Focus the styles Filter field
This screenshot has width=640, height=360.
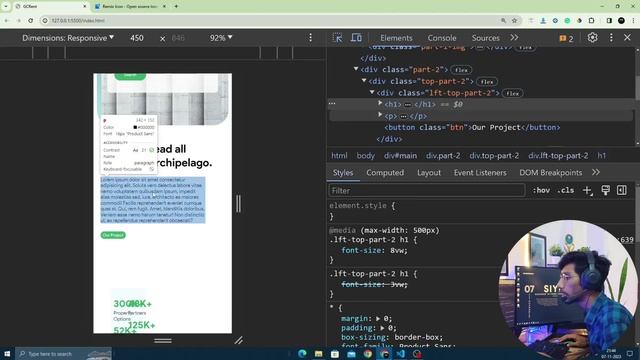(427, 191)
